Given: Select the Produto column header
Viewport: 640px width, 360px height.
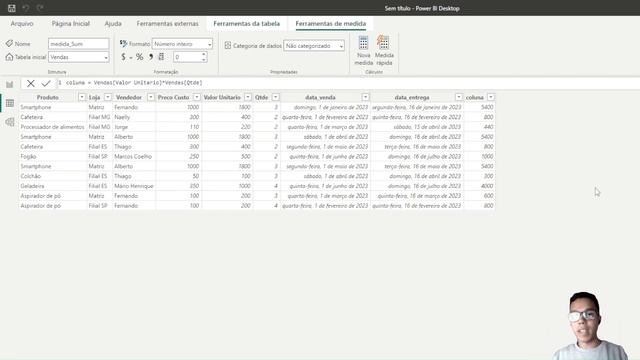Looking at the screenshot, I should [48, 98].
